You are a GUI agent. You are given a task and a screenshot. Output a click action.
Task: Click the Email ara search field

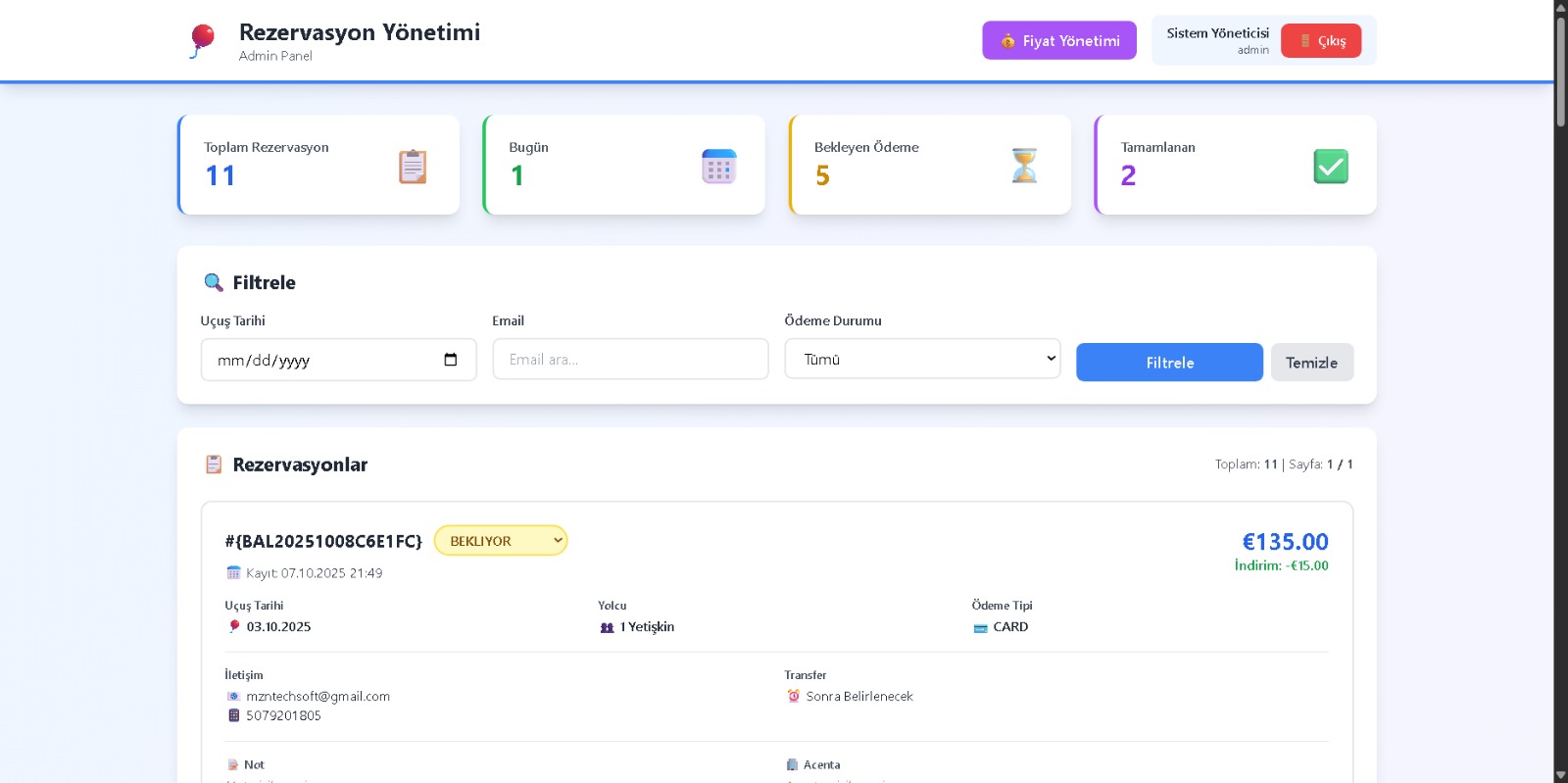[630, 360]
